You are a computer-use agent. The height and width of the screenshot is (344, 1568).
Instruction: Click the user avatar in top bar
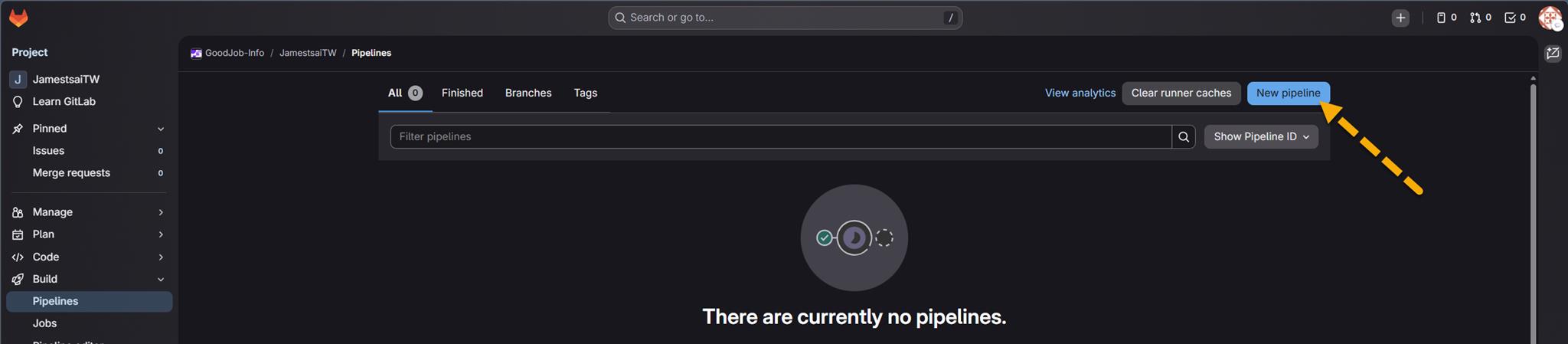[1550, 18]
